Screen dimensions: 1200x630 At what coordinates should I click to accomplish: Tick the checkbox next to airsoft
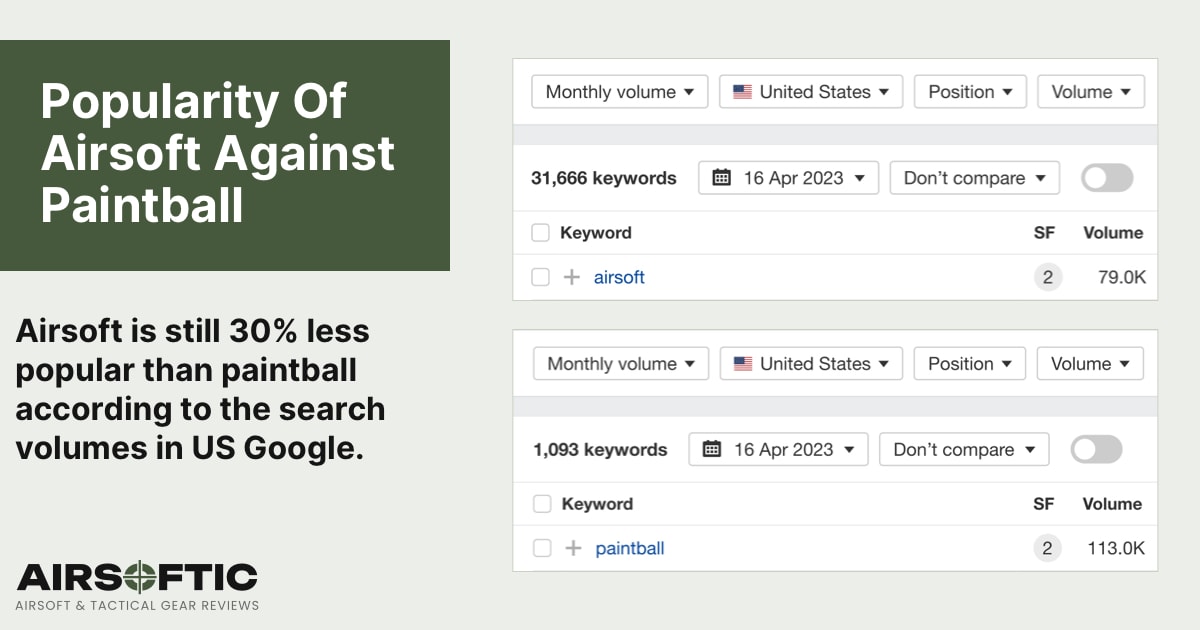click(x=541, y=277)
